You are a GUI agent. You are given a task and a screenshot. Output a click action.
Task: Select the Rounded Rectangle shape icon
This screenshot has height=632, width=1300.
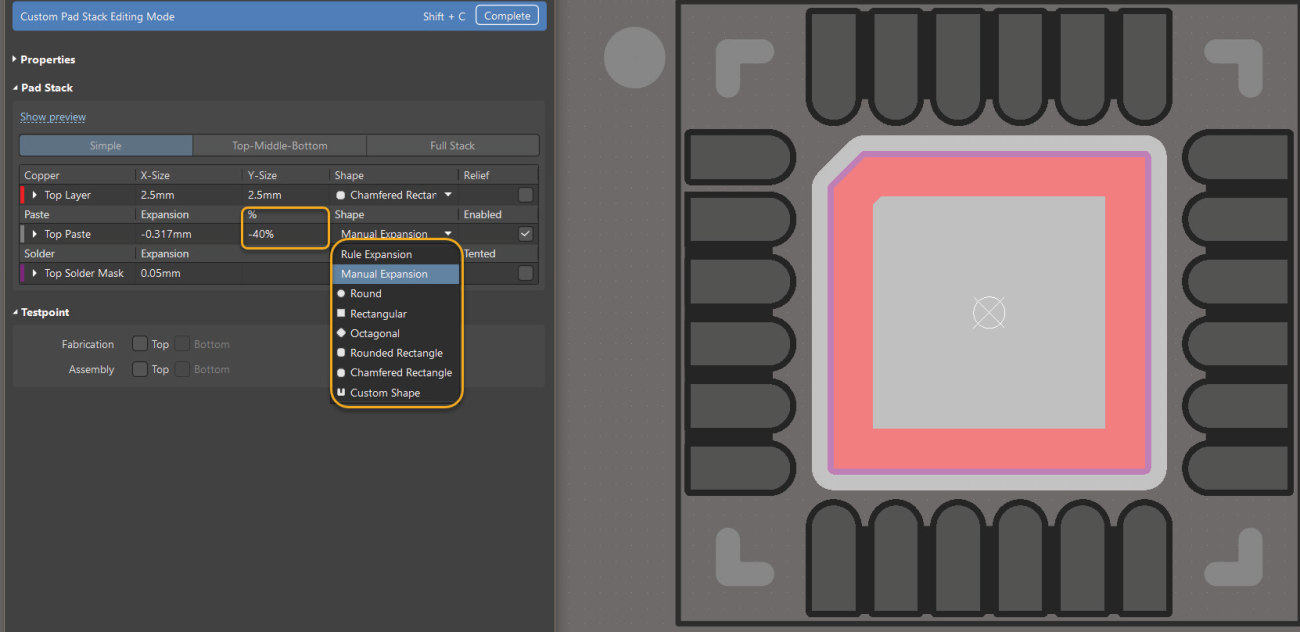pyautogui.click(x=341, y=352)
